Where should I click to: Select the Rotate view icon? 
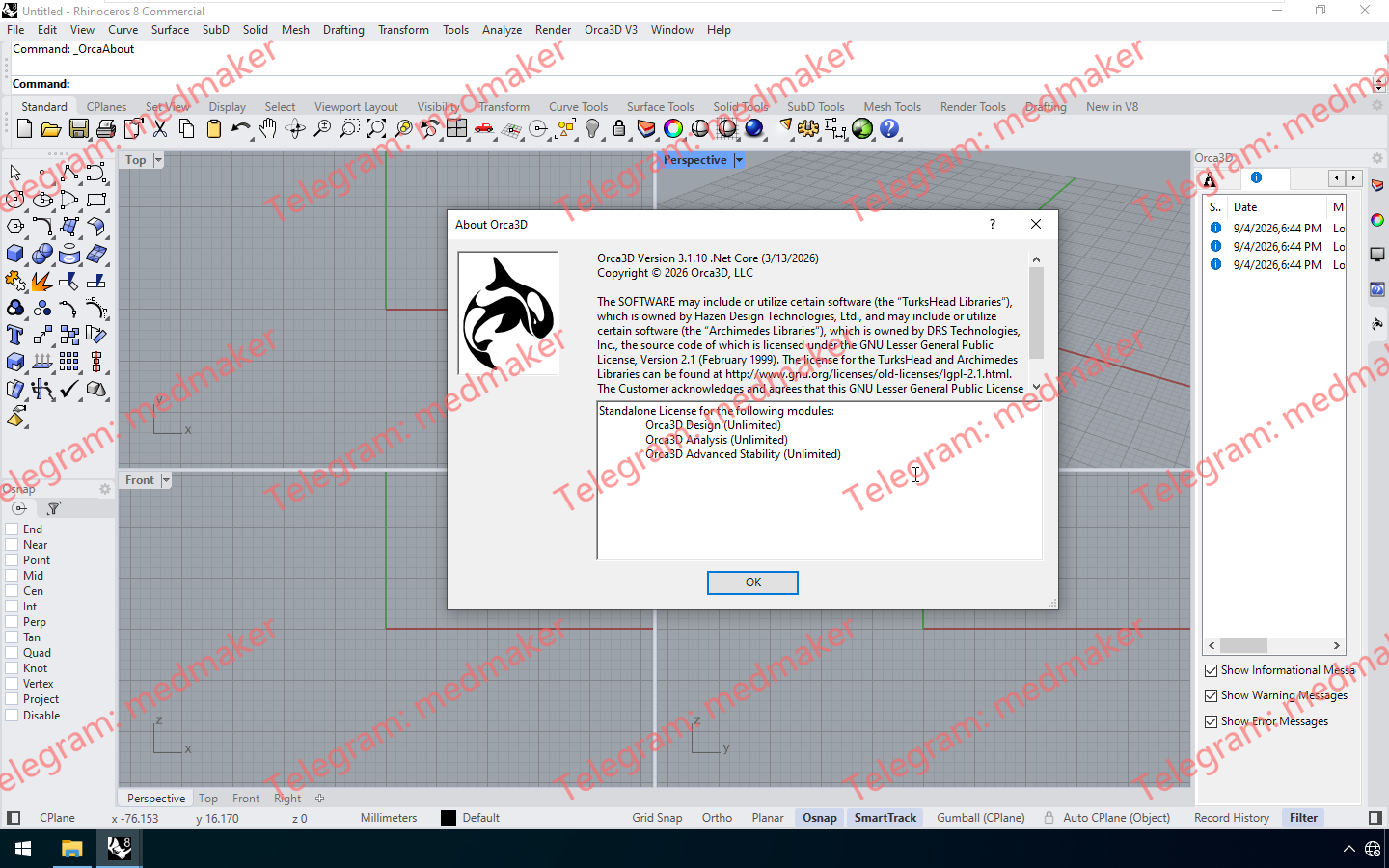(295, 128)
